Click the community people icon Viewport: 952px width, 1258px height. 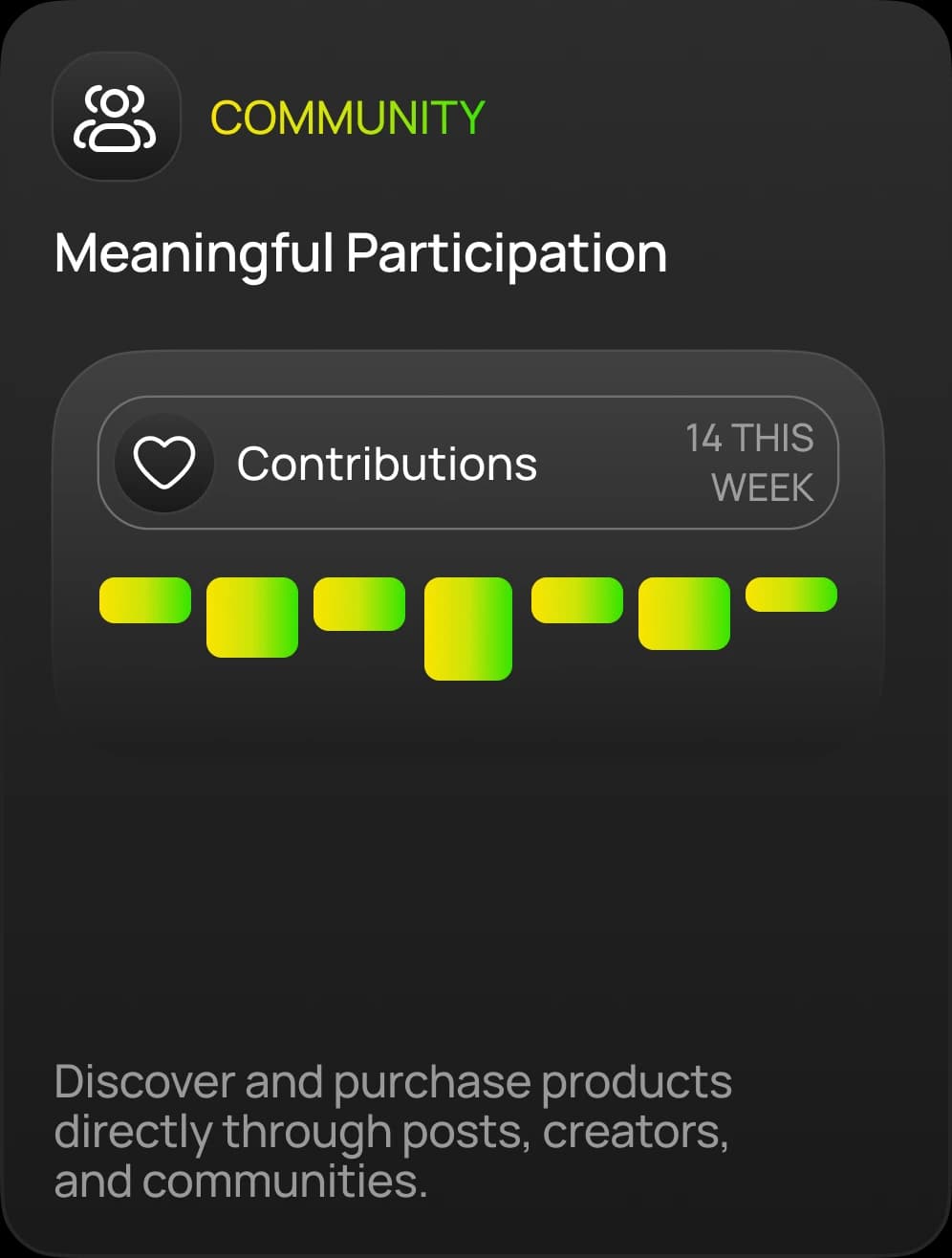click(x=116, y=117)
